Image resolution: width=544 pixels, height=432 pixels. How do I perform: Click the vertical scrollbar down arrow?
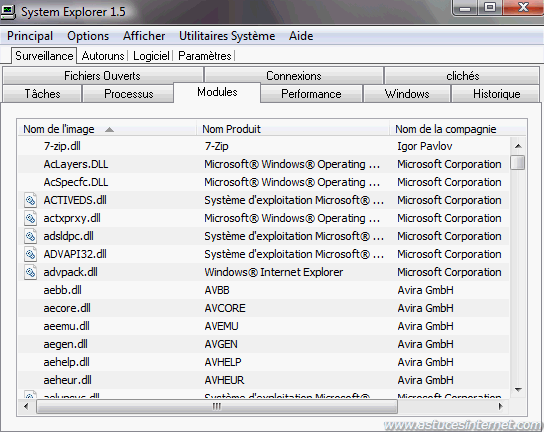click(x=518, y=390)
